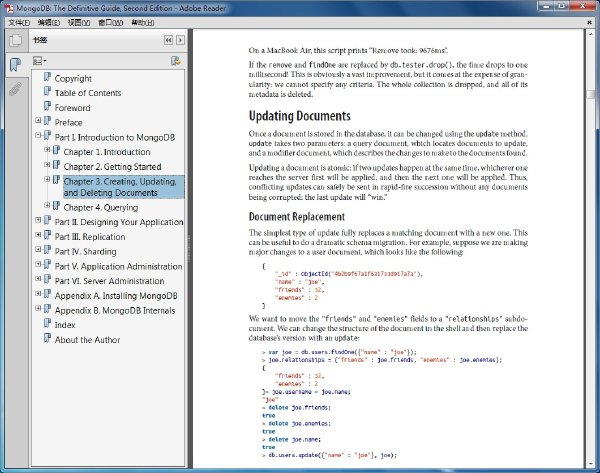Go to Part V. Application Administration
The width and height of the screenshot is (600, 473).
119,266
